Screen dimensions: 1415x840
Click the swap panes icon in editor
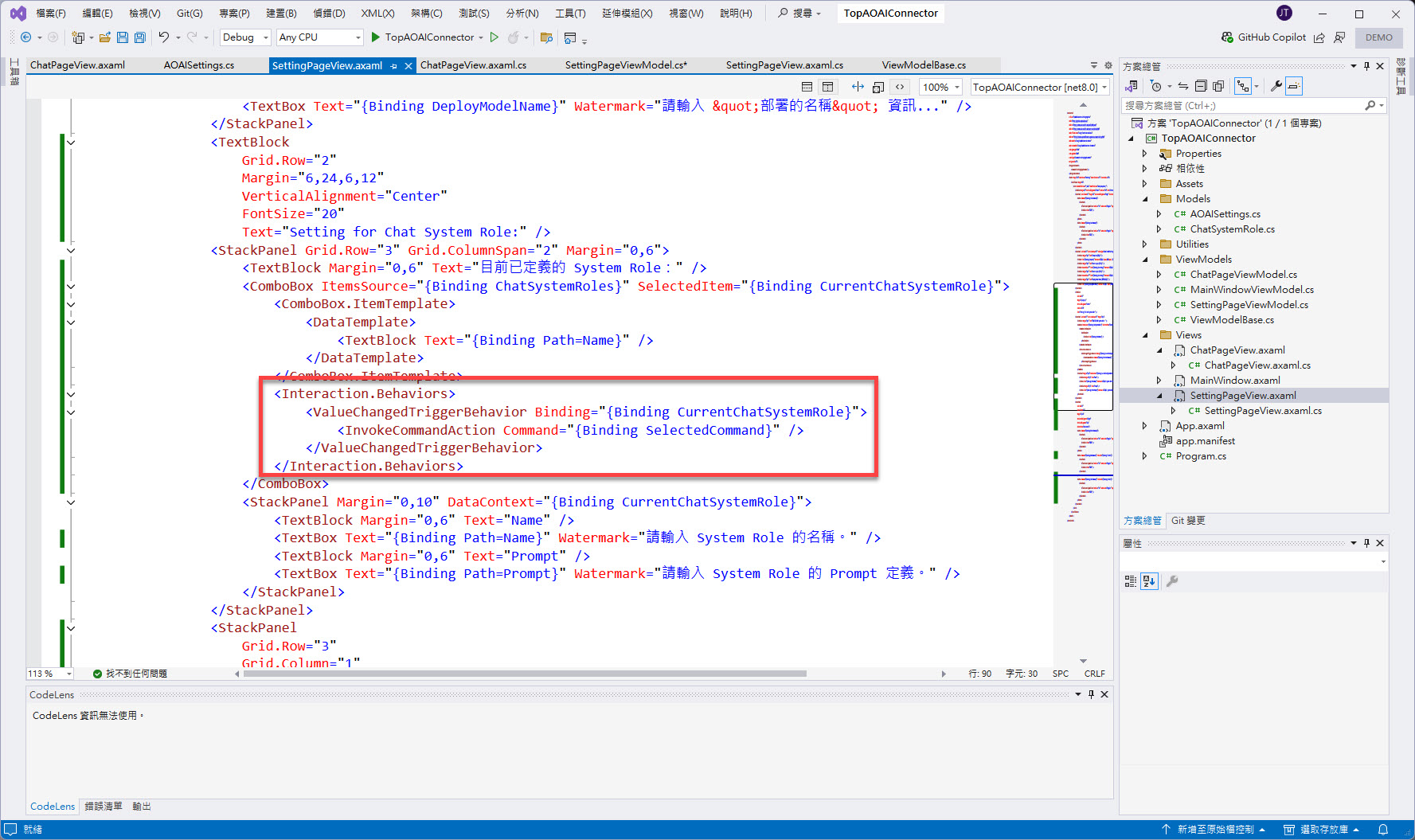coord(858,87)
